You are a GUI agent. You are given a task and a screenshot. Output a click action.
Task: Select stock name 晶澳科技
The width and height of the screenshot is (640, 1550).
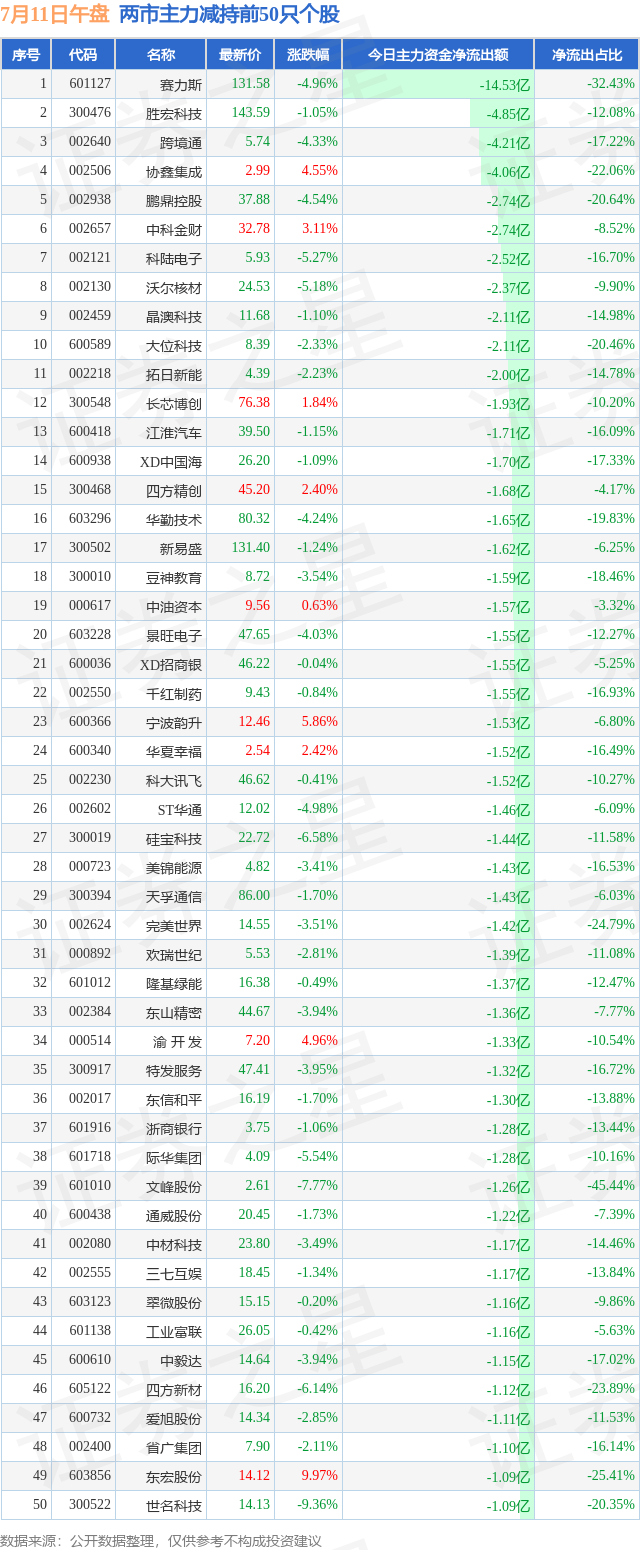click(x=174, y=316)
